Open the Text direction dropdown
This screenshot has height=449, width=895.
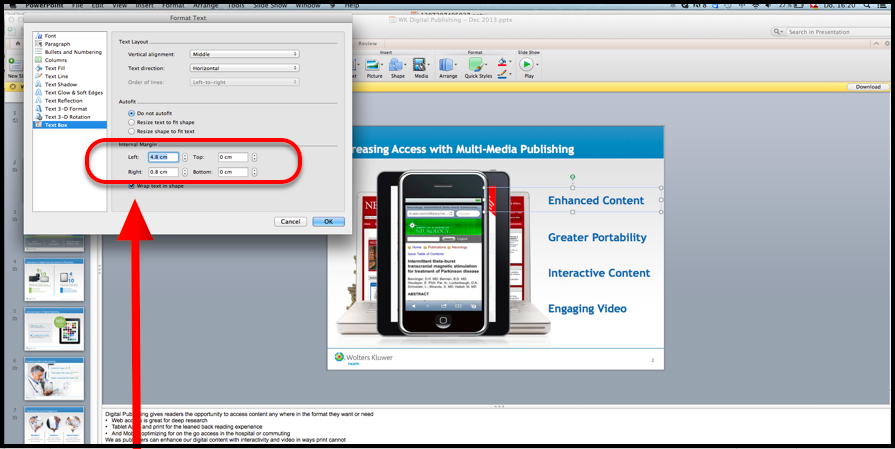coord(245,68)
